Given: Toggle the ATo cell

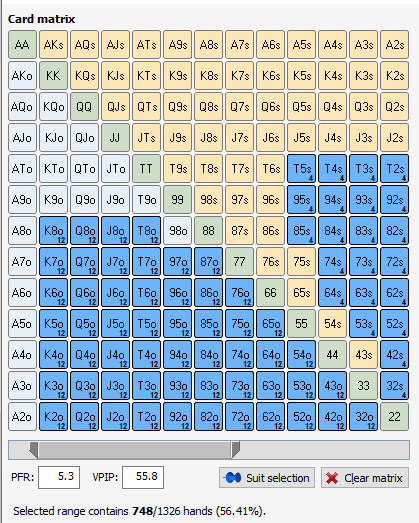Looking at the screenshot, I should (x=22, y=169).
